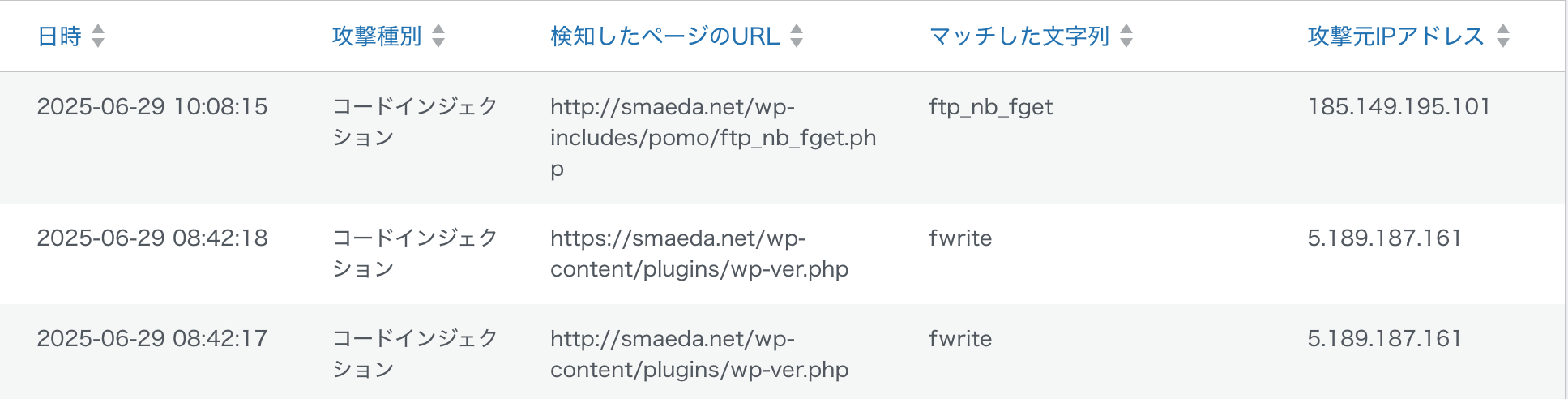Click IP 5.189.187.161 in last row

click(1385, 338)
